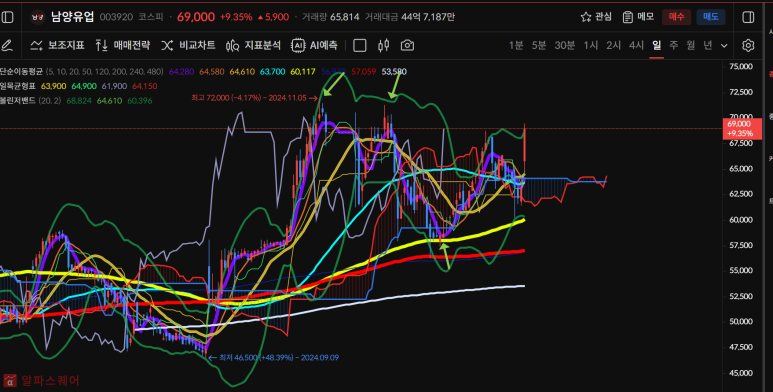
Task: Click the current price 69,000 in header
Action: pyautogui.click(x=196, y=17)
